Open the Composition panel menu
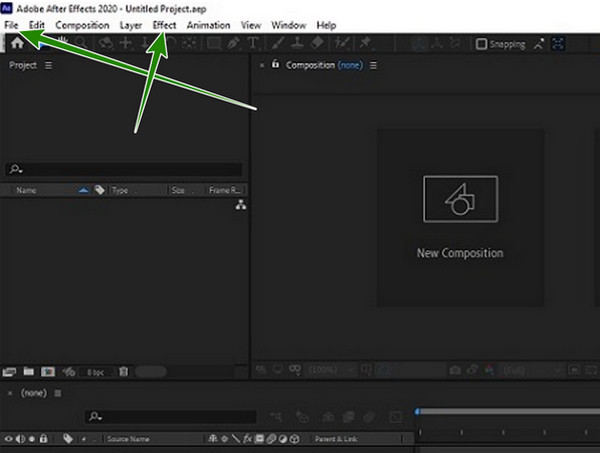 (373, 65)
